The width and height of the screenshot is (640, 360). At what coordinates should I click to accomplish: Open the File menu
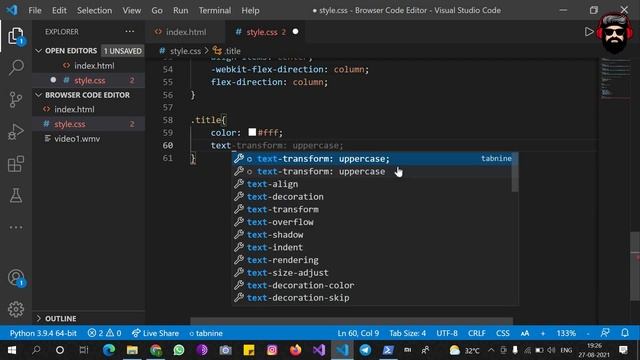pyautogui.click(x=35, y=10)
